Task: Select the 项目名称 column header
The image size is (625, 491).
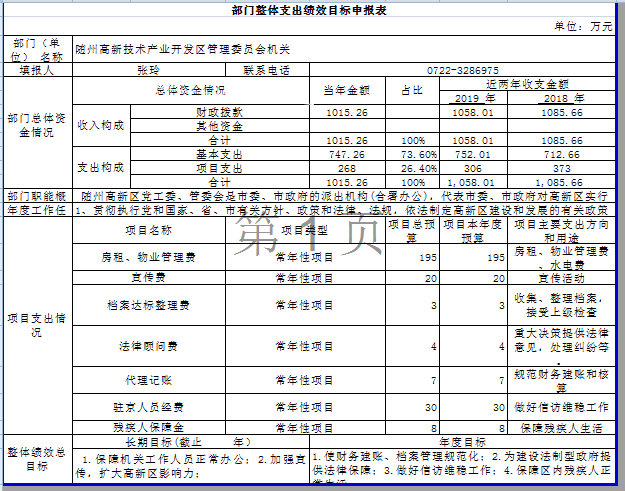Action: tap(149, 230)
